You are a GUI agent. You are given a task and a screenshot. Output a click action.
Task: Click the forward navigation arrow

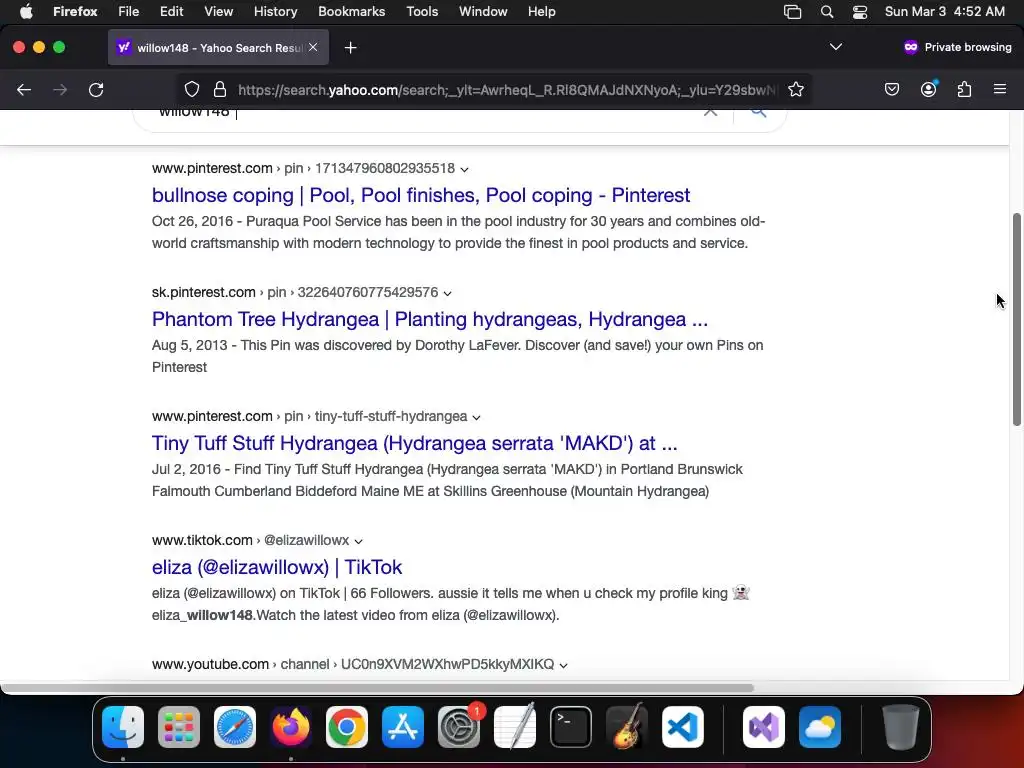(x=60, y=89)
